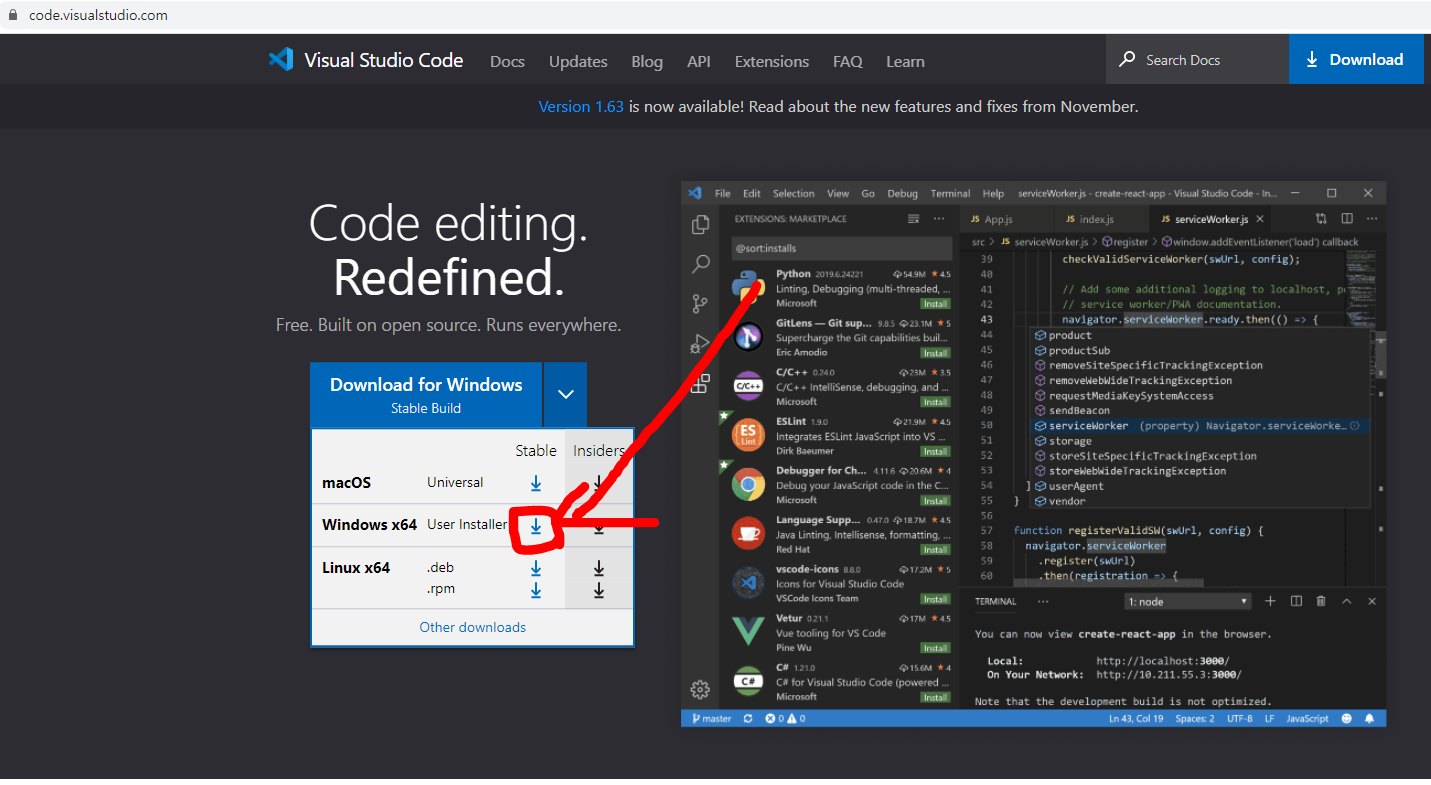This screenshot has width=1431, height=785.
Task: Open the Version 1.63 link
Action: [581, 106]
